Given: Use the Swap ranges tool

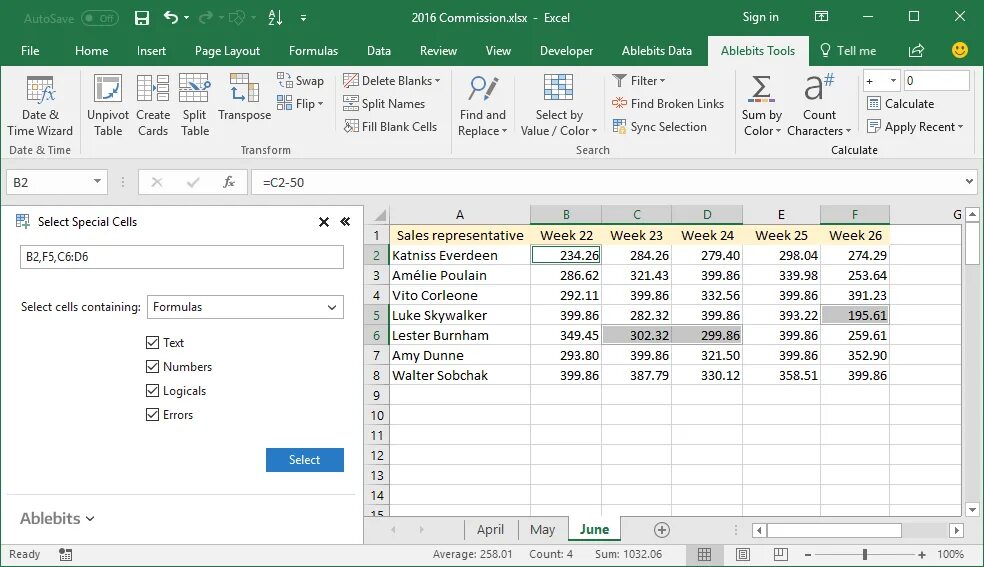Looking at the screenshot, I should pos(301,80).
